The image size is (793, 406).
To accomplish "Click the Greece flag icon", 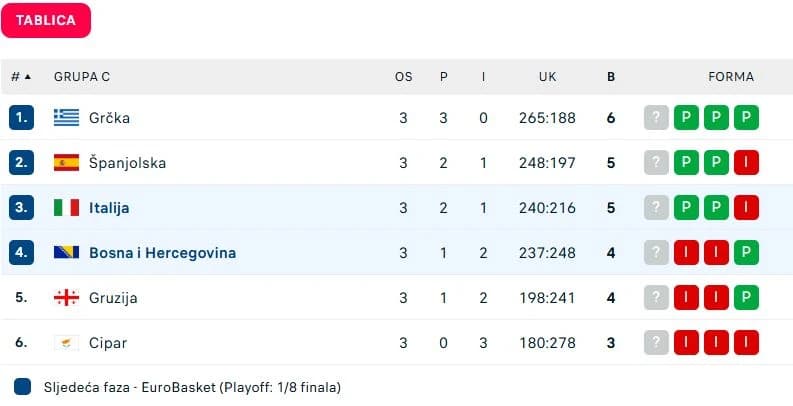I will pyautogui.click(x=67, y=118).
